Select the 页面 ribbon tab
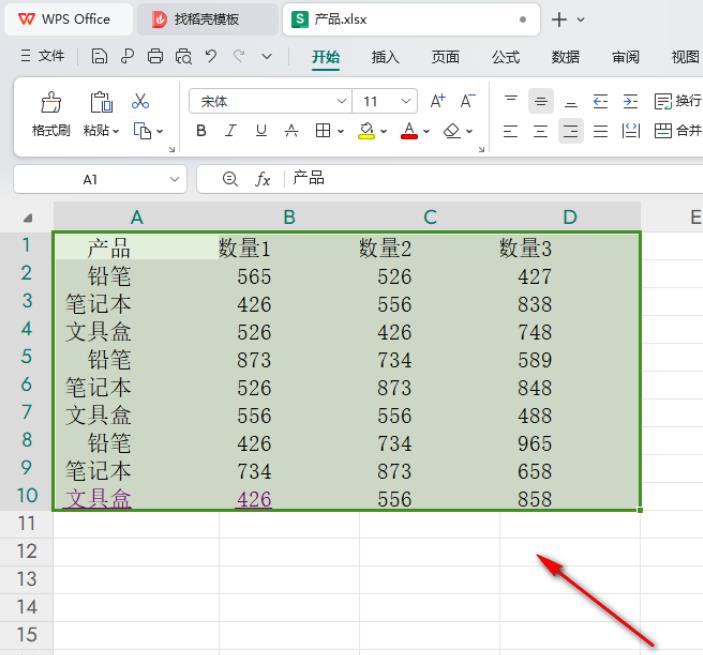 click(x=445, y=57)
